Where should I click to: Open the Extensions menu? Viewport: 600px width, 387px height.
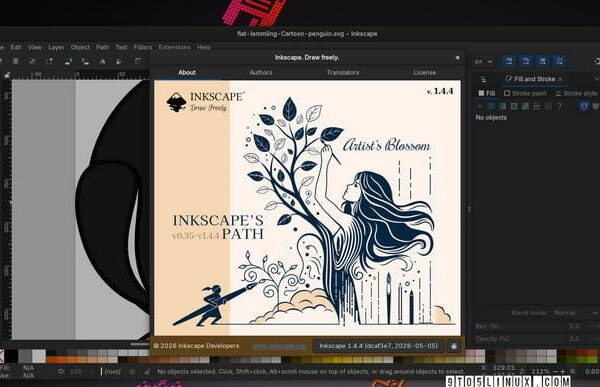pos(174,47)
